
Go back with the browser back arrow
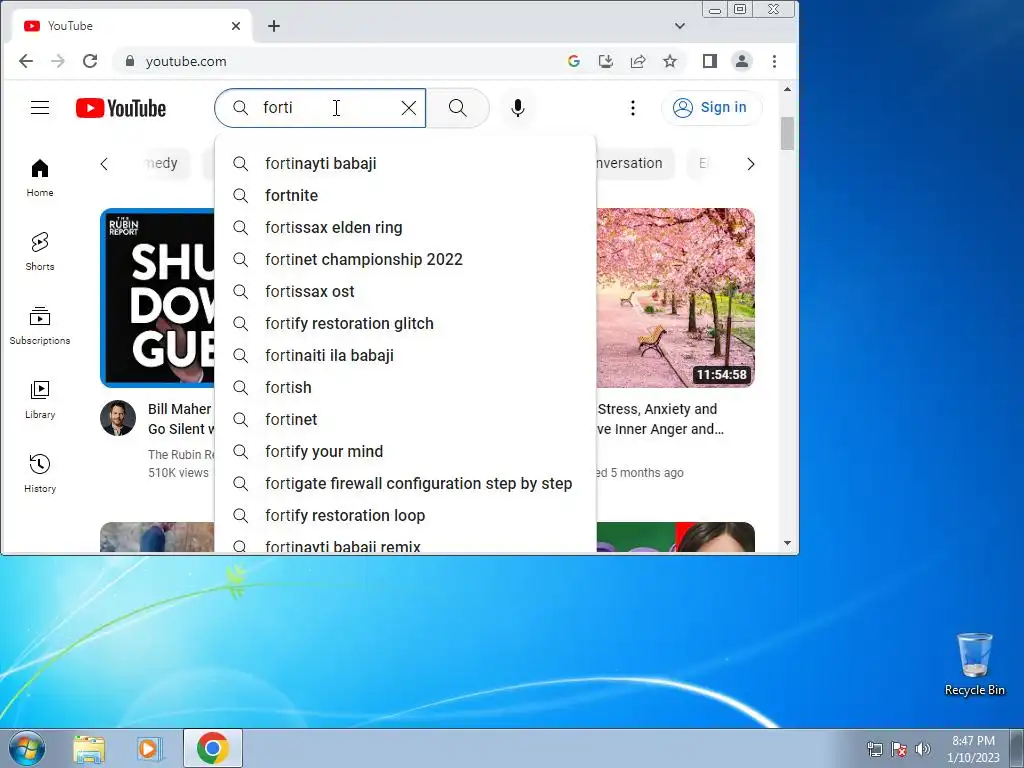point(25,61)
